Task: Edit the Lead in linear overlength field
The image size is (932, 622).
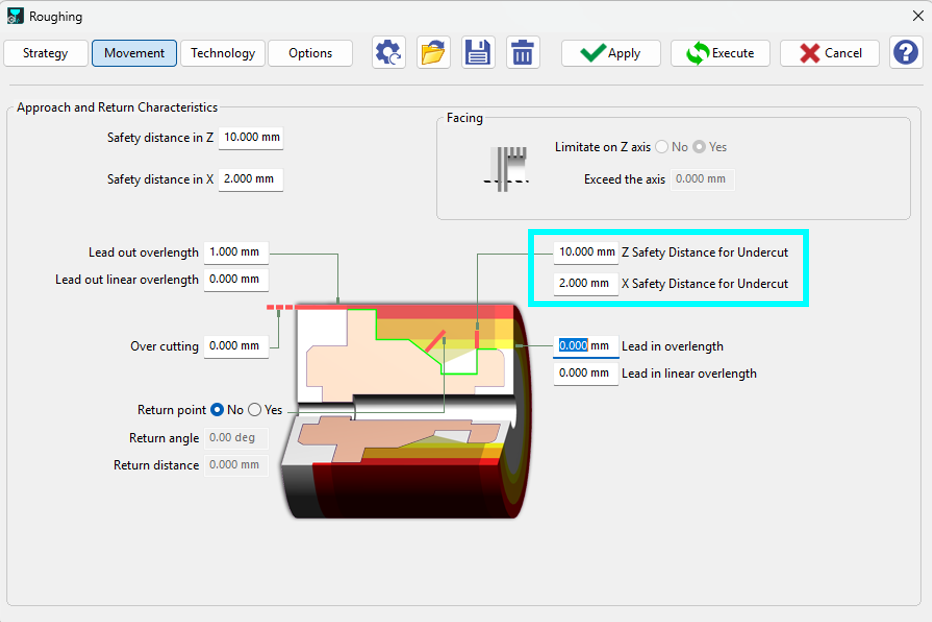Action: pos(586,373)
